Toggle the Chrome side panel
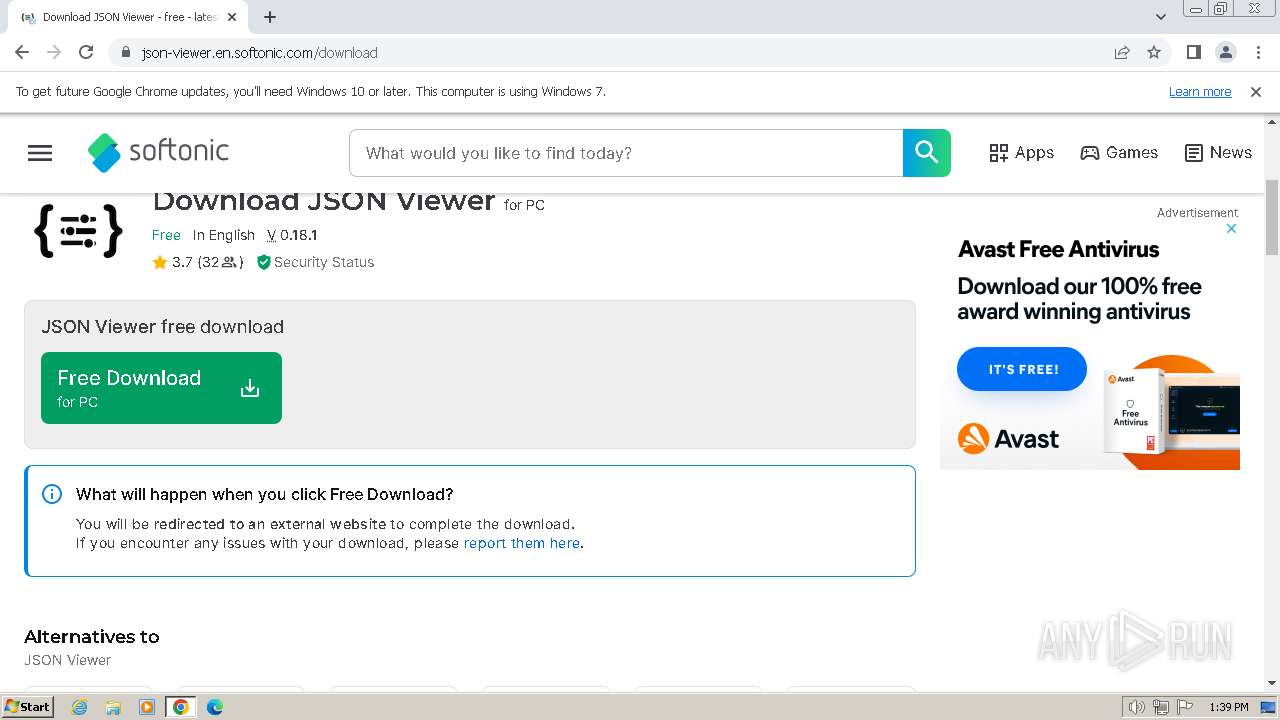Image resolution: width=1280 pixels, height=720 pixels. tap(1194, 53)
